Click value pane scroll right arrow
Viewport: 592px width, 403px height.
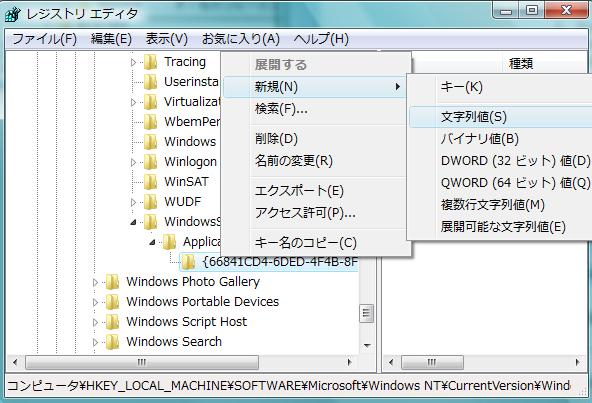(577, 363)
